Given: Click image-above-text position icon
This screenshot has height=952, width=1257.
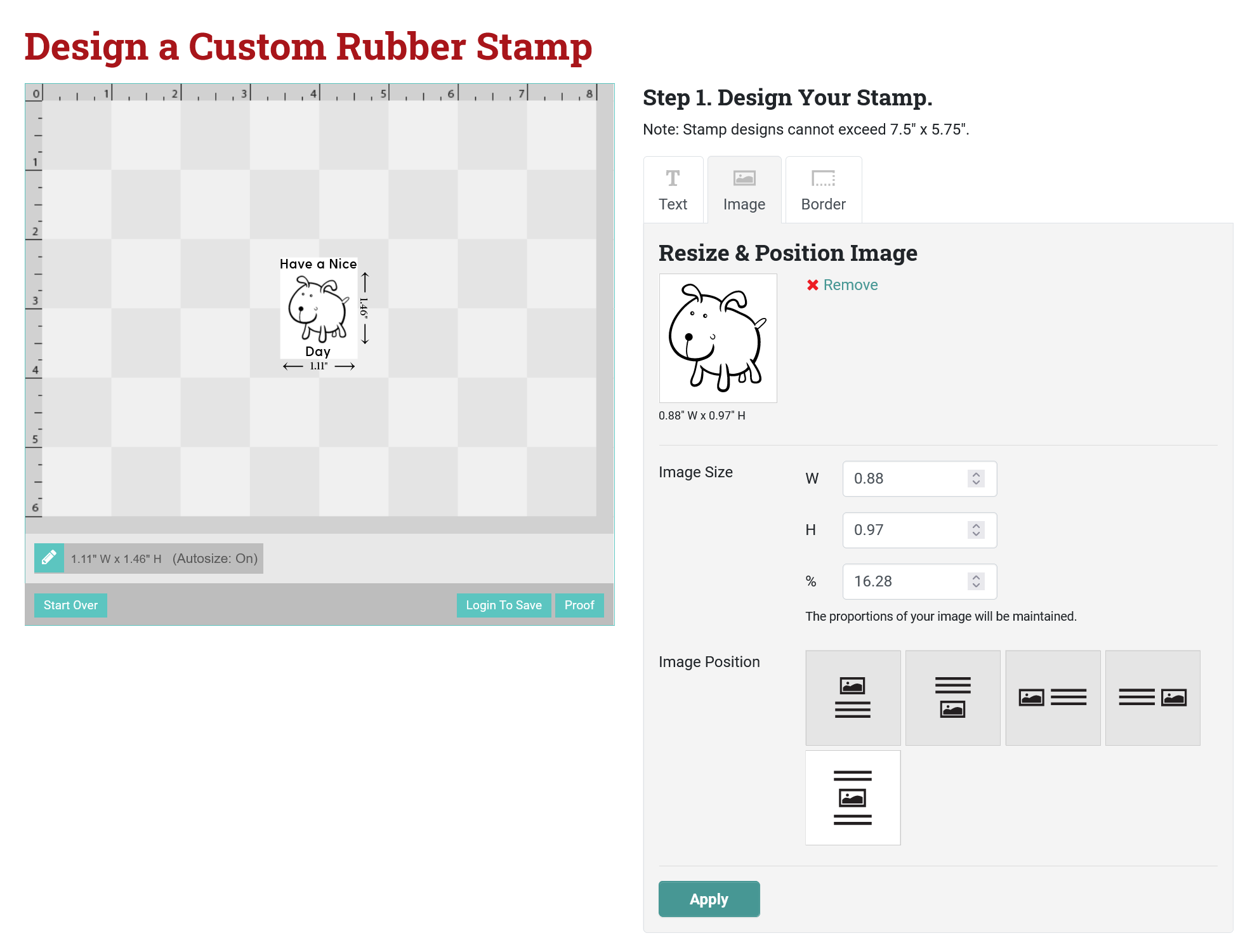Looking at the screenshot, I should point(853,697).
